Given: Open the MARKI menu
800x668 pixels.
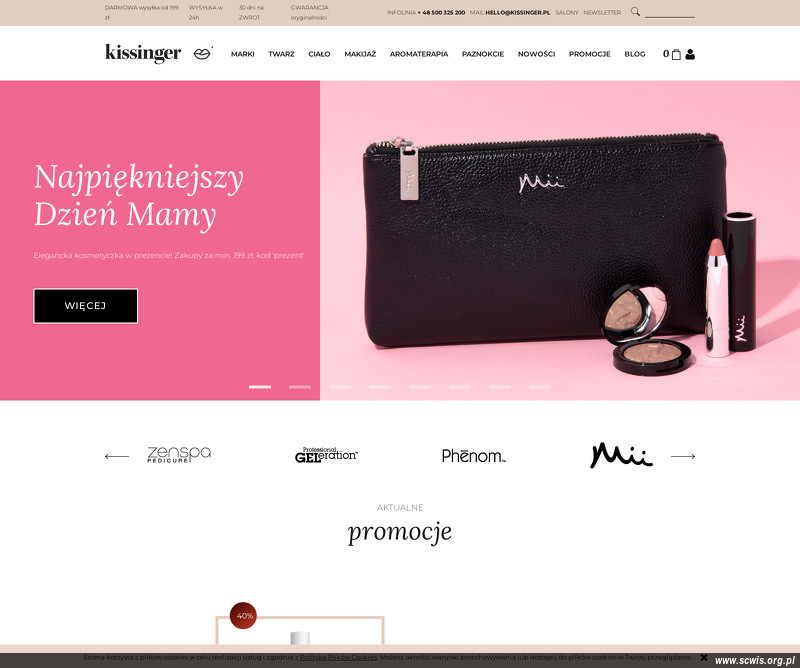Looking at the screenshot, I should coord(242,54).
